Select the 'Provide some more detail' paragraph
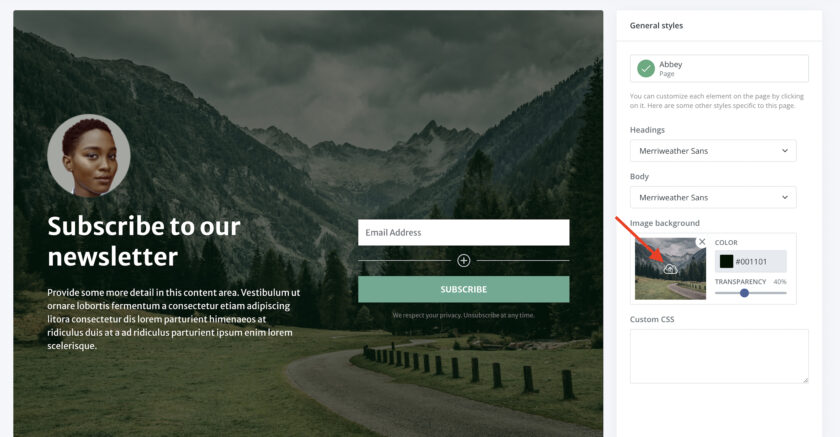840x437 pixels. coord(174,319)
